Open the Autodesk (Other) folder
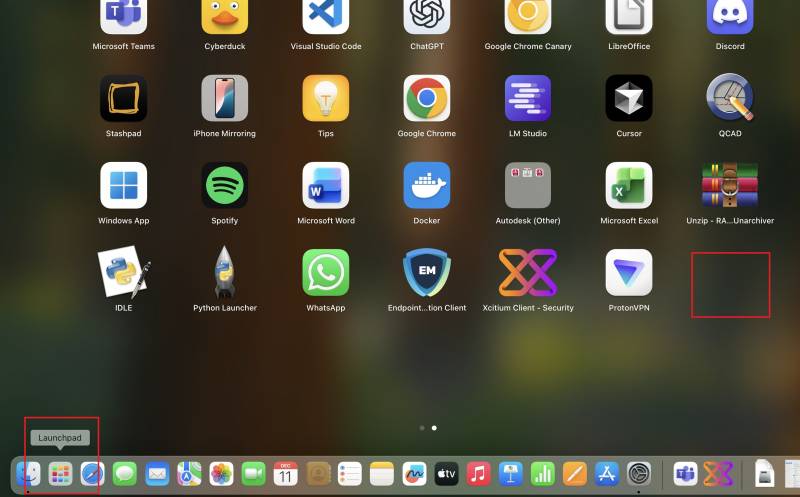The image size is (800, 497). (528, 185)
